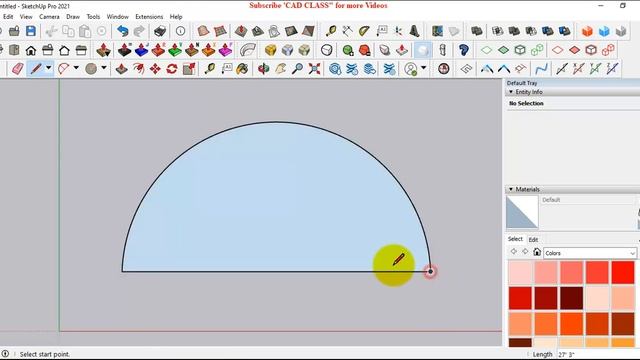Select the Paint Bucket tool
Viewport: 640px width, 360px height.
(242, 69)
